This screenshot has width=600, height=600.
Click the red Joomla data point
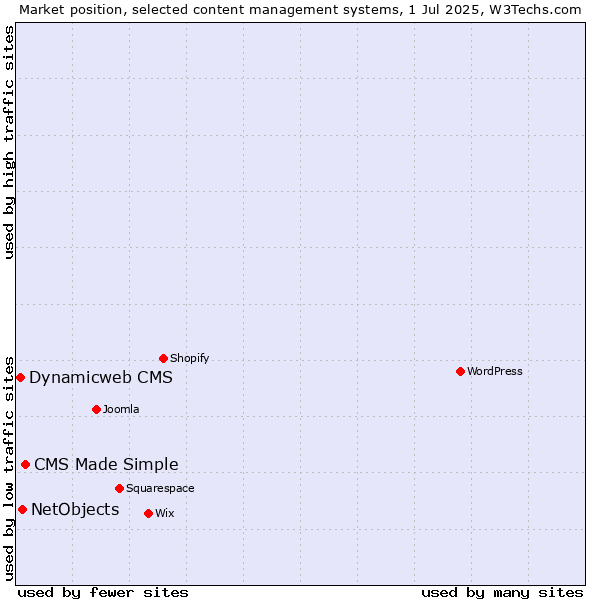pos(96,409)
